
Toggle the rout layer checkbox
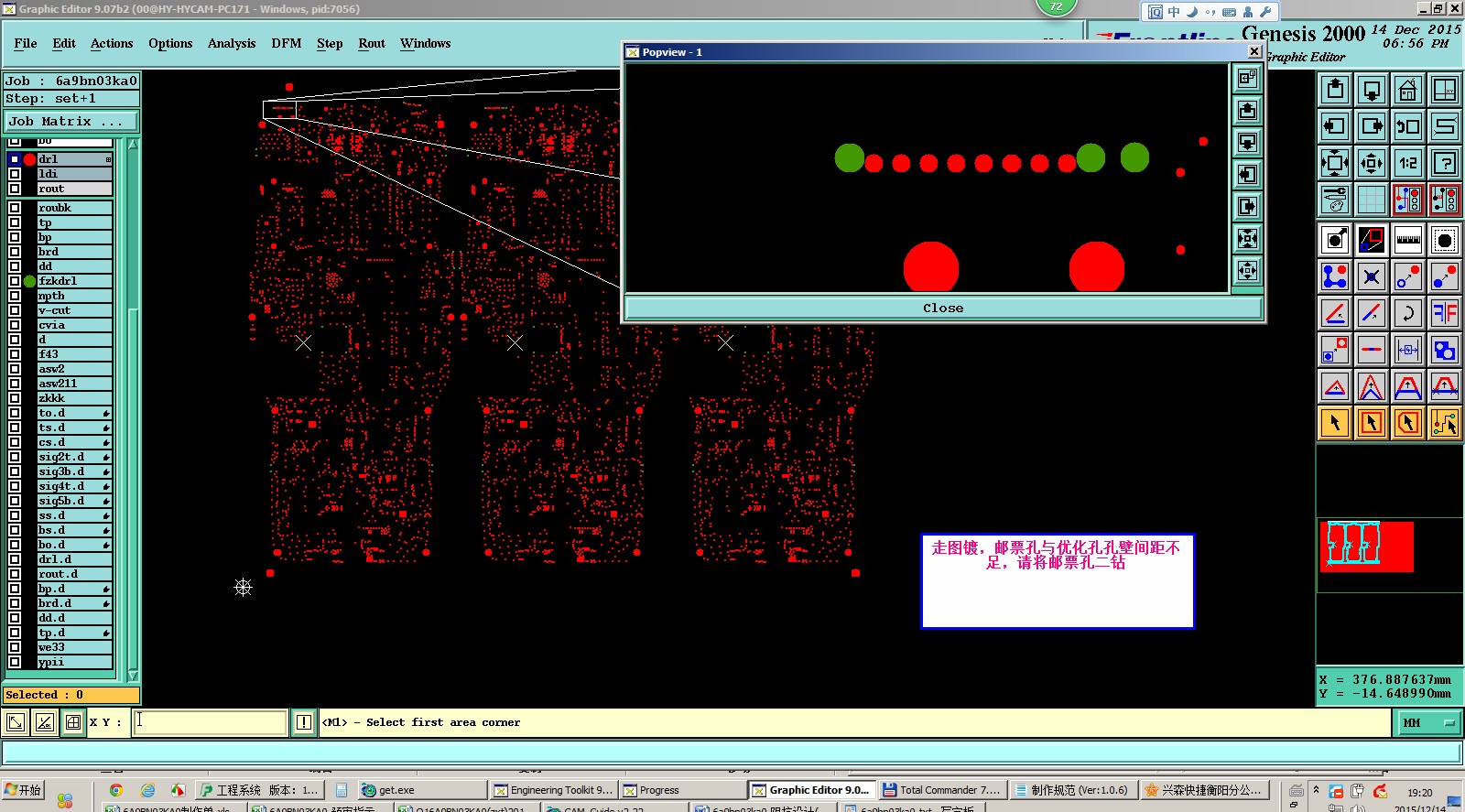tap(15, 189)
